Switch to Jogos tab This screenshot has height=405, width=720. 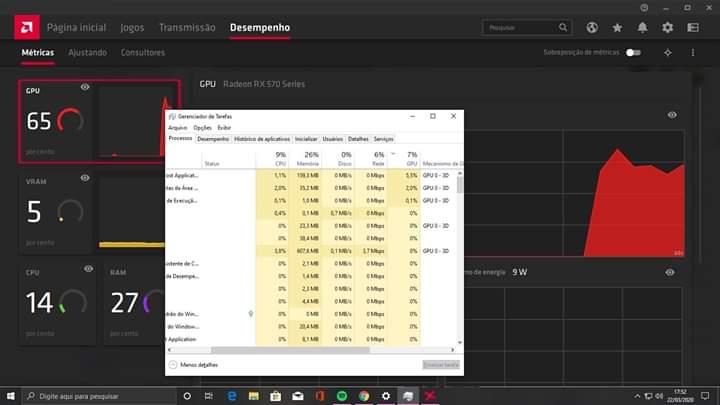tap(132, 28)
